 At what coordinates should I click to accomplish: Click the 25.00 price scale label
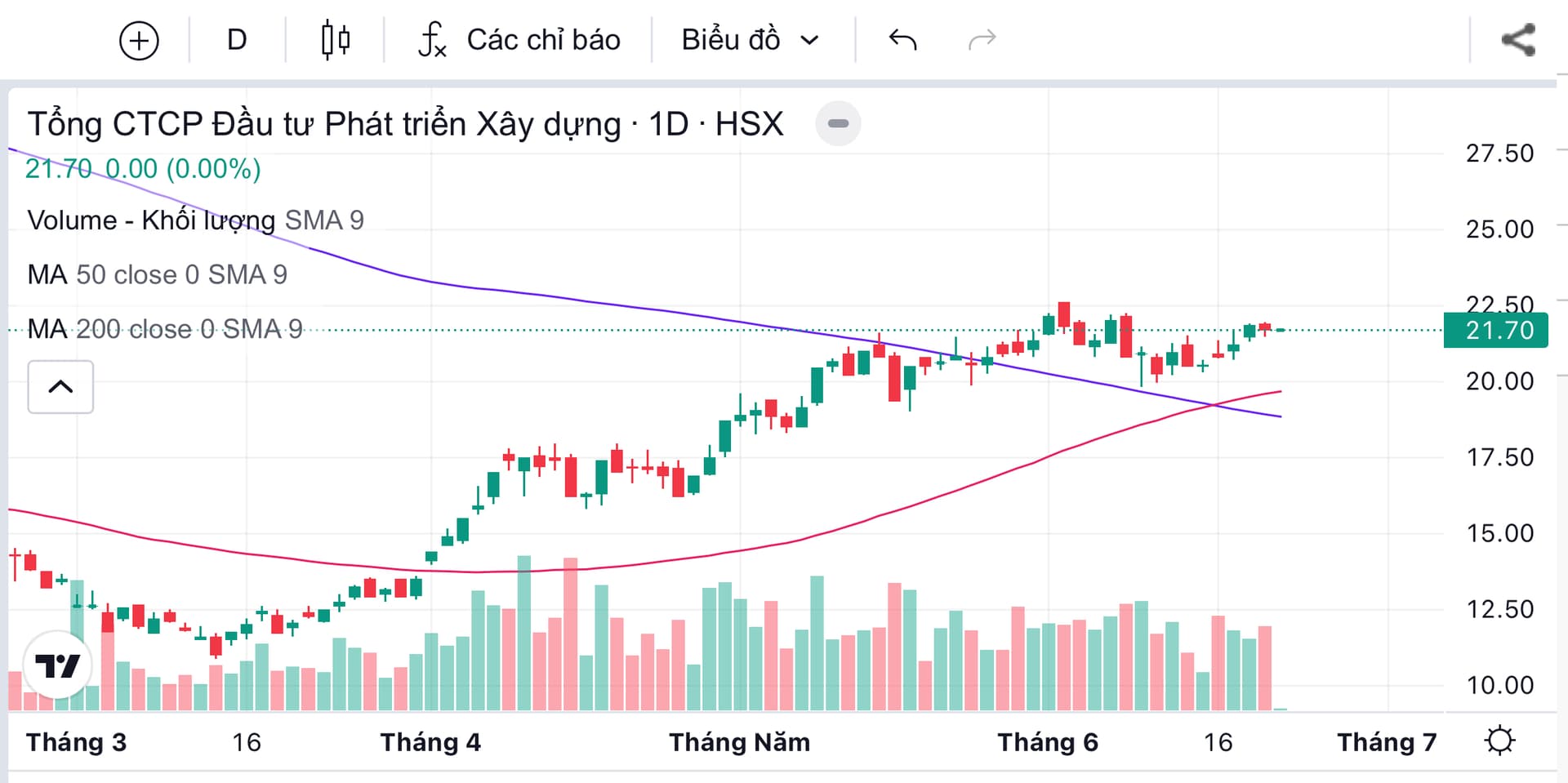1499,229
